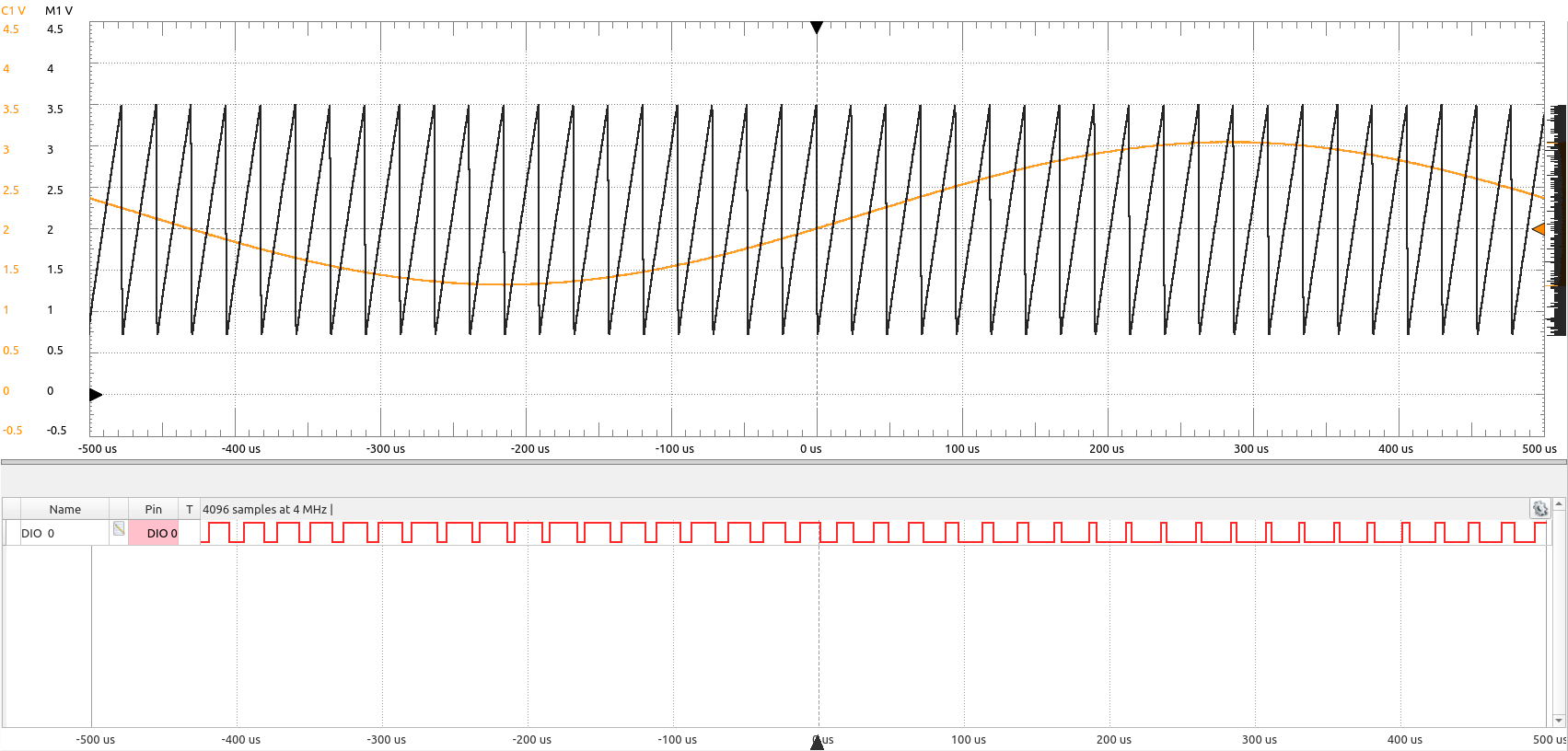
Task: Click the edit pencil icon for DIO 0
Action: pyautogui.click(x=119, y=528)
